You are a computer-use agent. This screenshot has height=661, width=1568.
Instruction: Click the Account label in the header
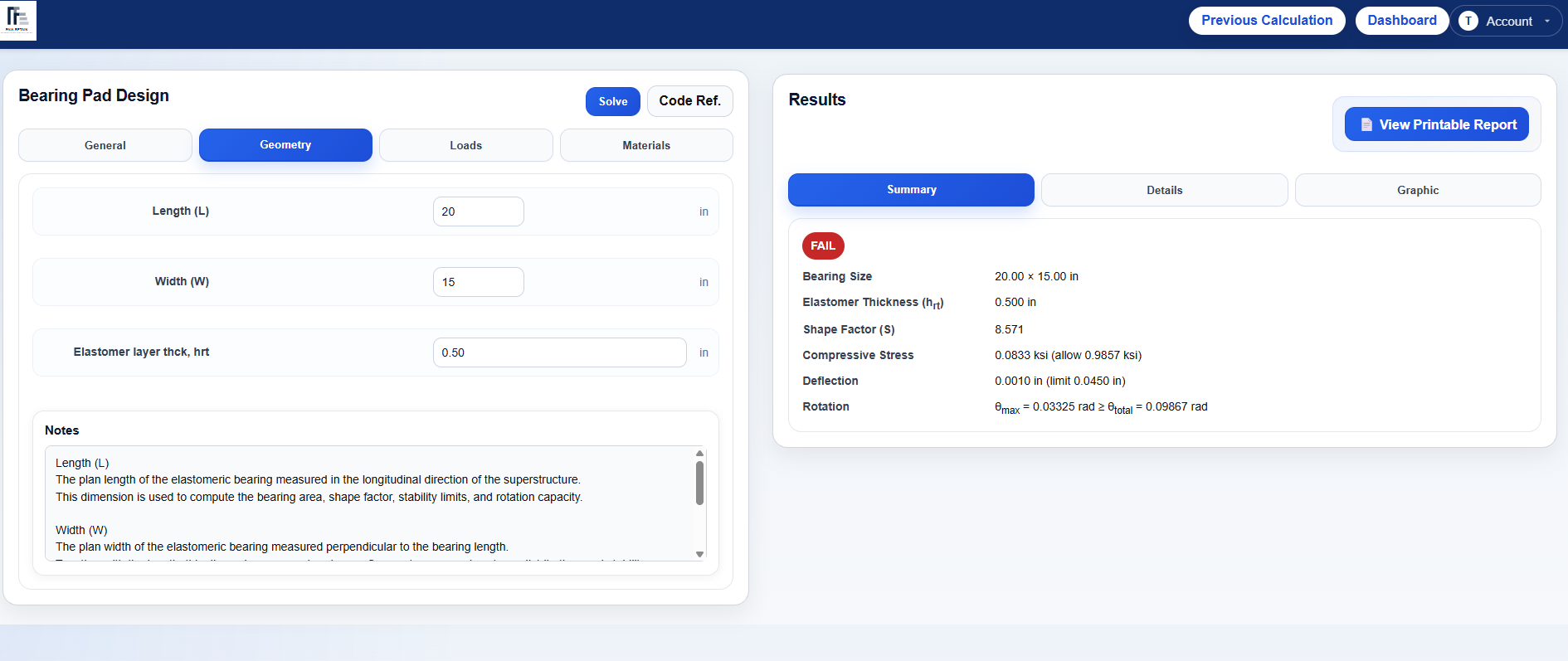[x=1509, y=22]
